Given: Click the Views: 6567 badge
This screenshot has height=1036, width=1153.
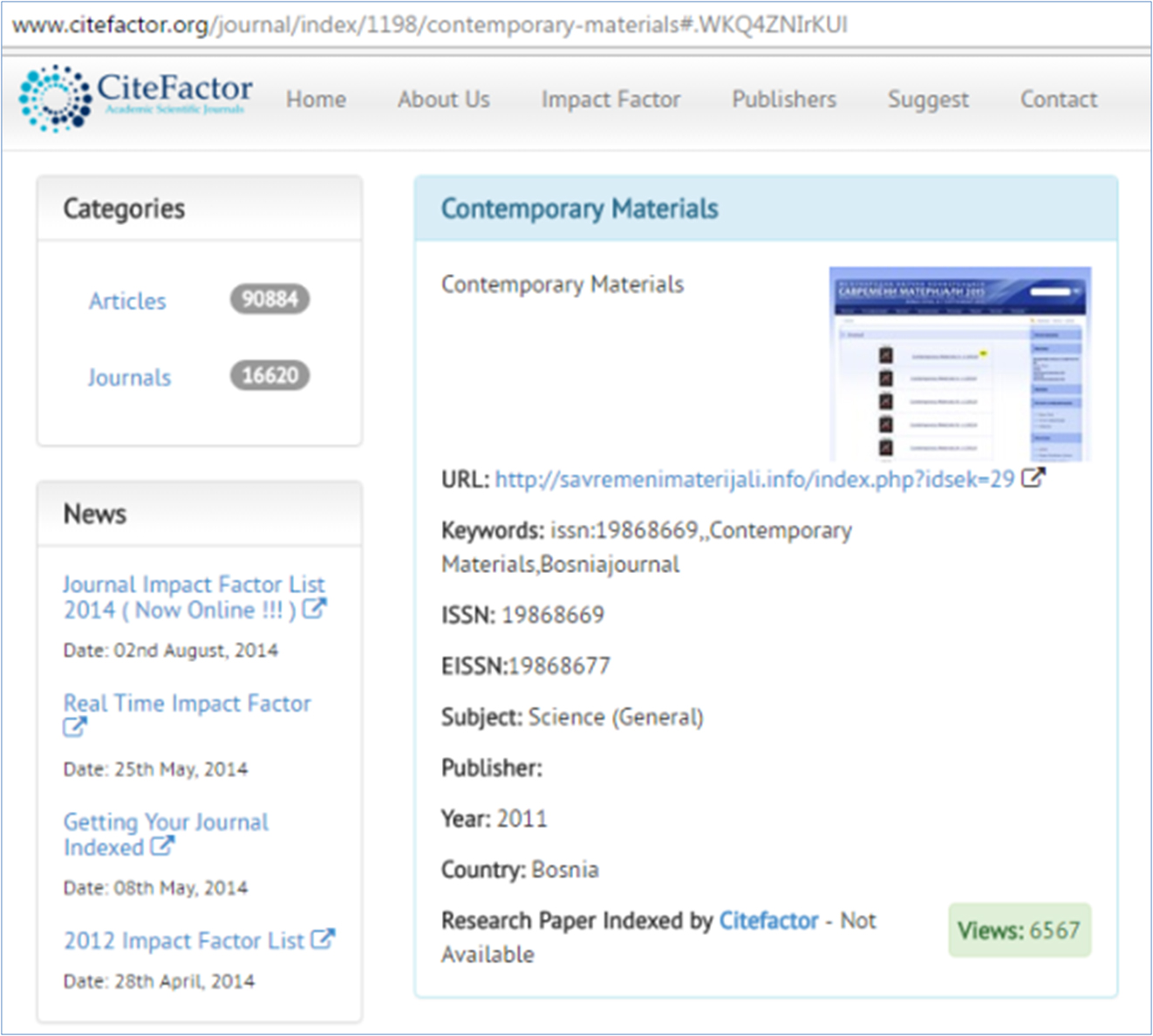Looking at the screenshot, I should [1020, 930].
